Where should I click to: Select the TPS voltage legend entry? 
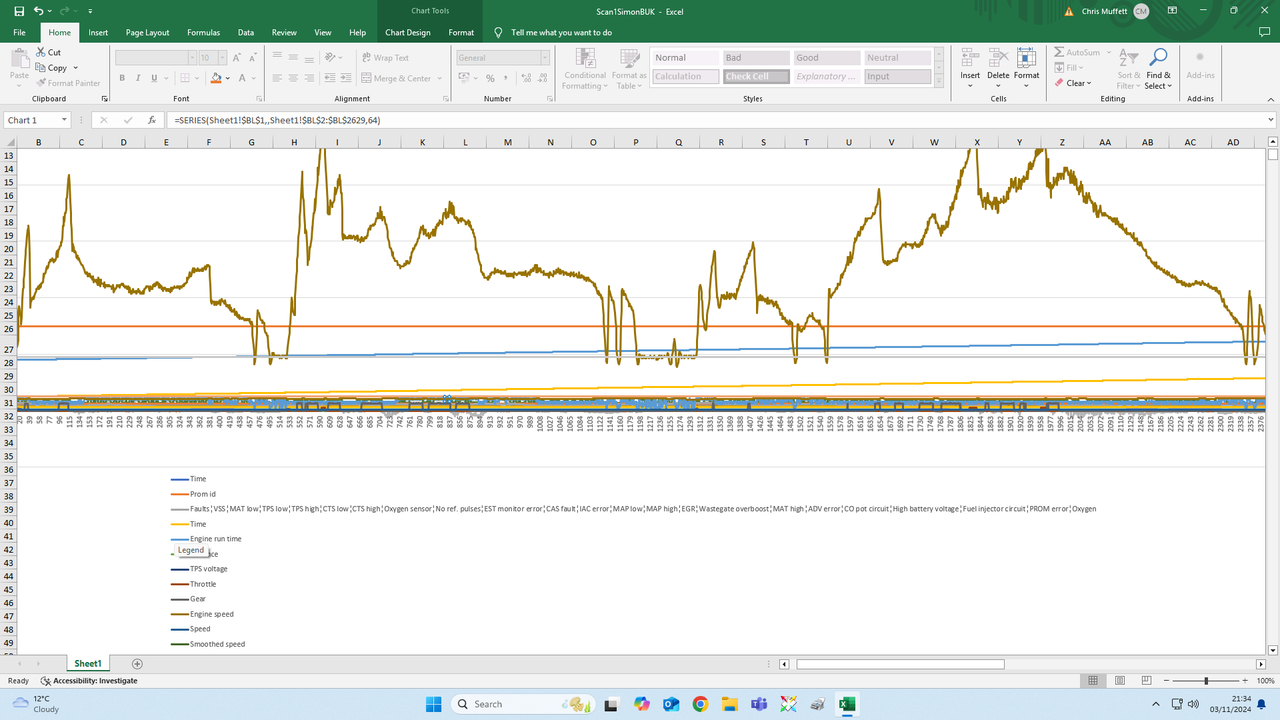(199, 569)
